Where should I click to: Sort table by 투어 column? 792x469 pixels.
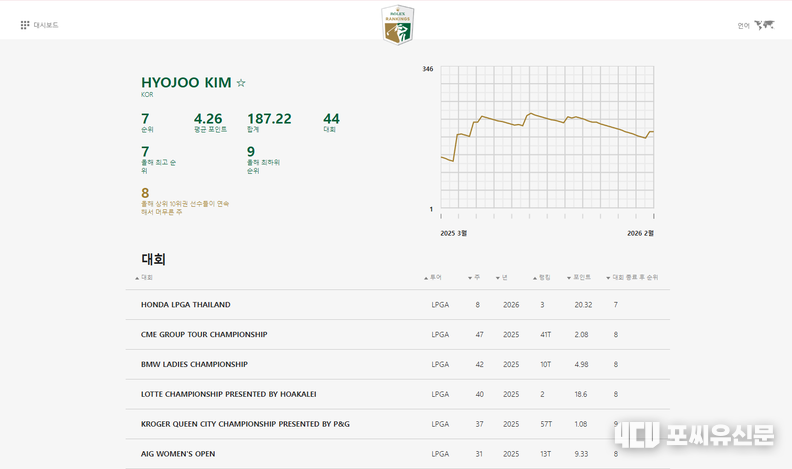point(435,277)
